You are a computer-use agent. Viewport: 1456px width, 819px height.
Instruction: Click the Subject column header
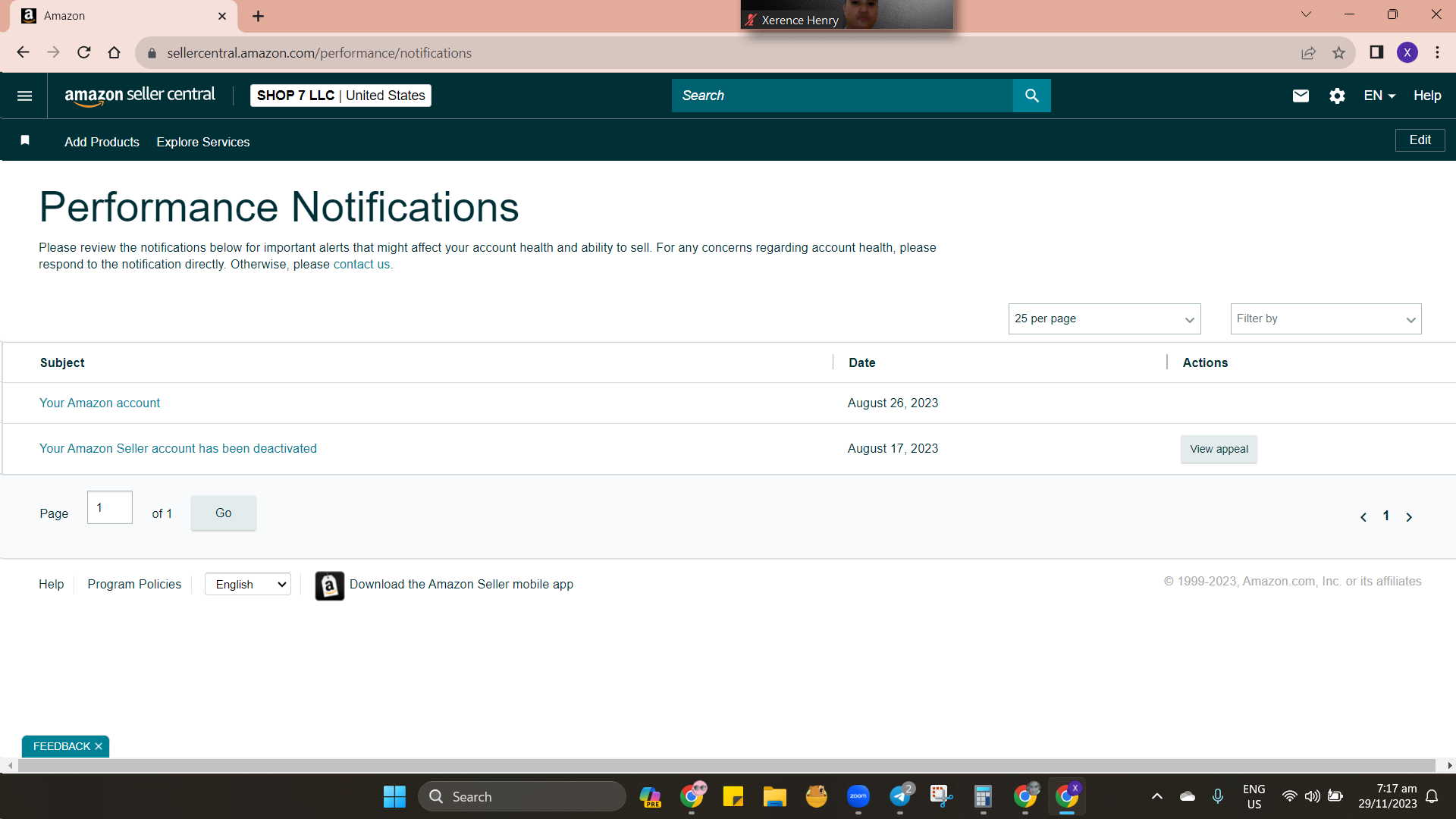(62, 363)
